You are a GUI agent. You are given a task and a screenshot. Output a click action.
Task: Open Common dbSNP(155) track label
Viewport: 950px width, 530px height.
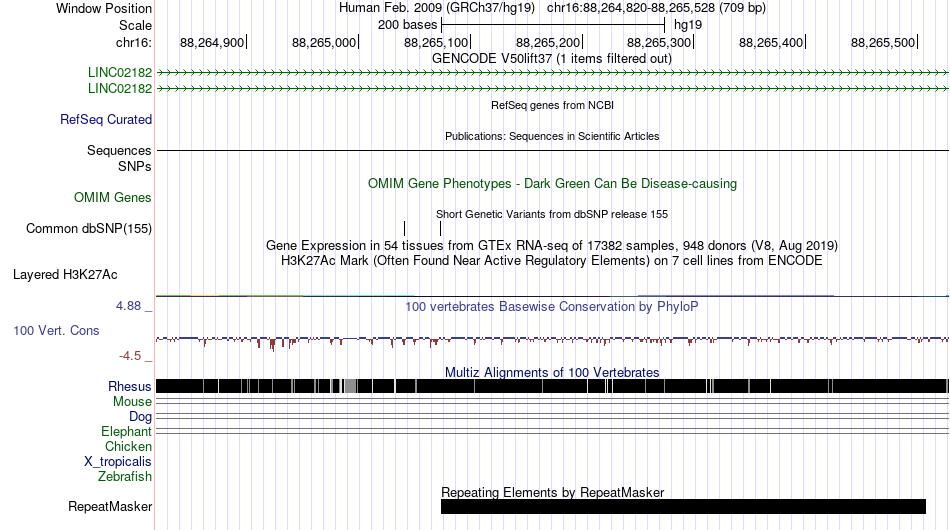tap(89, 228)
